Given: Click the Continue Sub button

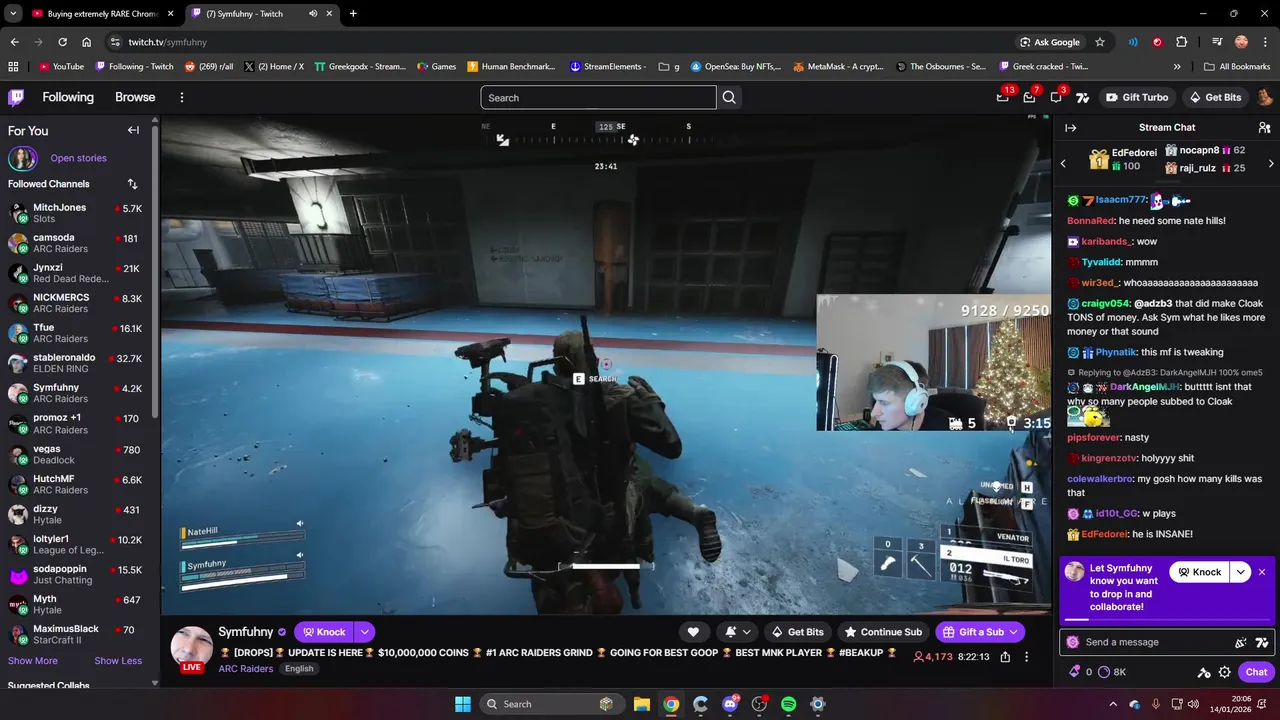Looking at the screenshot, I should pos(883,632).
